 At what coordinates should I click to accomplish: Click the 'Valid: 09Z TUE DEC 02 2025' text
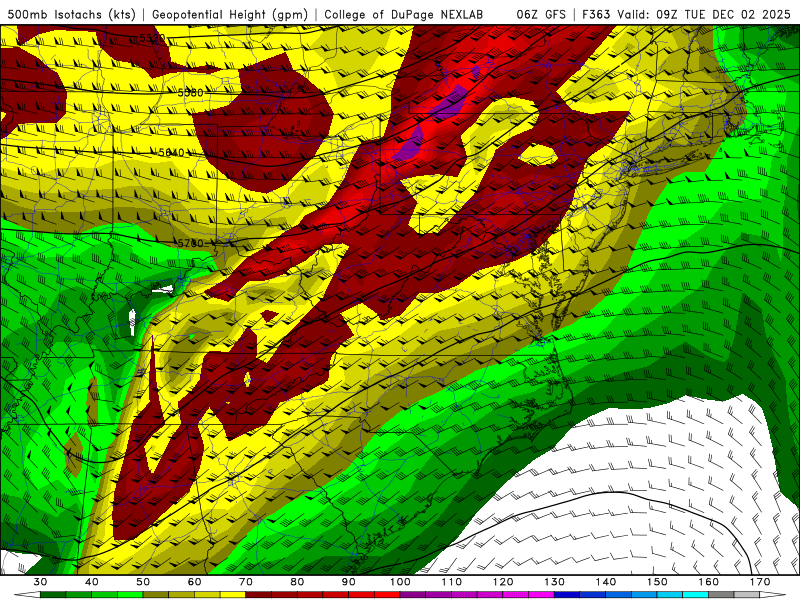[704, 14]
